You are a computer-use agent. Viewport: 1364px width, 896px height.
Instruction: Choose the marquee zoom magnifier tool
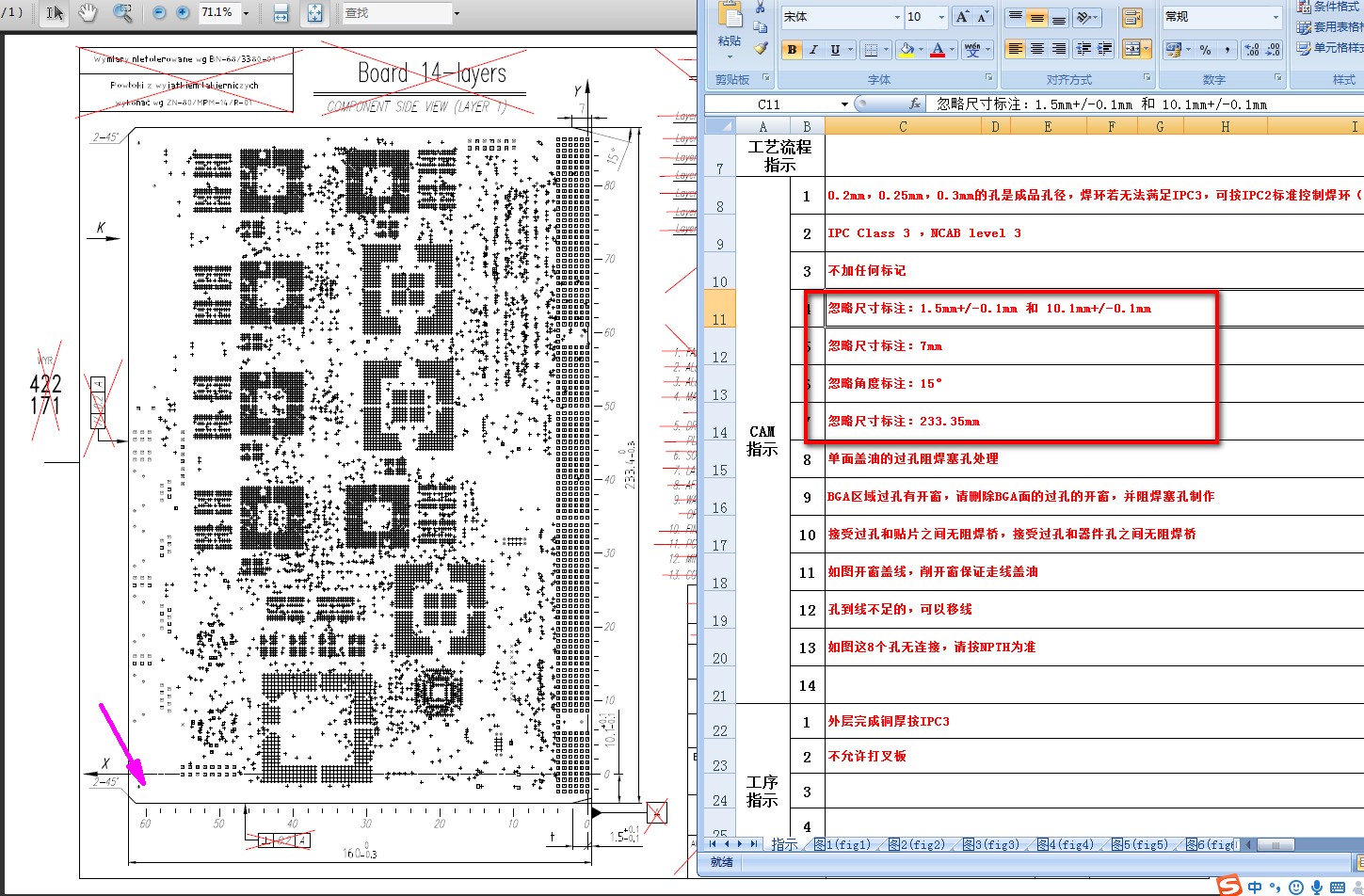[x=122, y=13]
